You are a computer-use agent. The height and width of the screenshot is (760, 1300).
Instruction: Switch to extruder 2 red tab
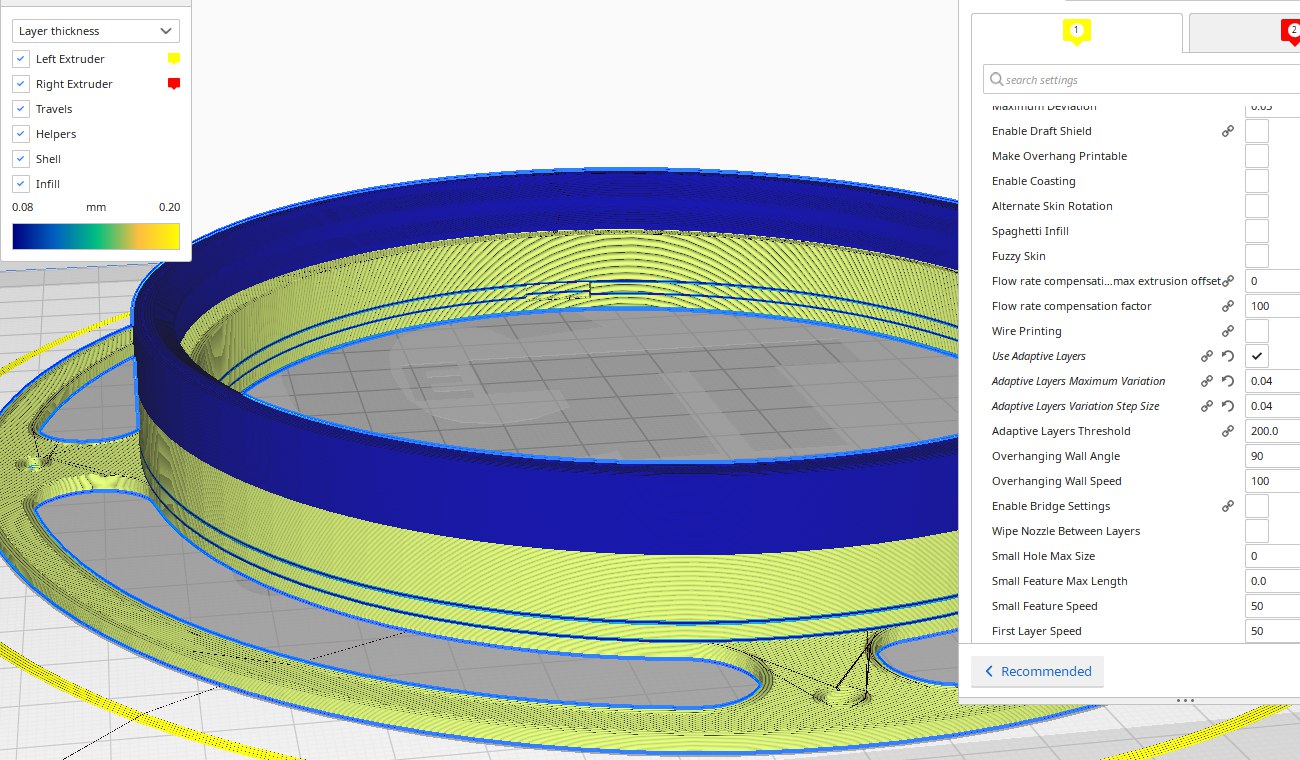[1244, 33]
